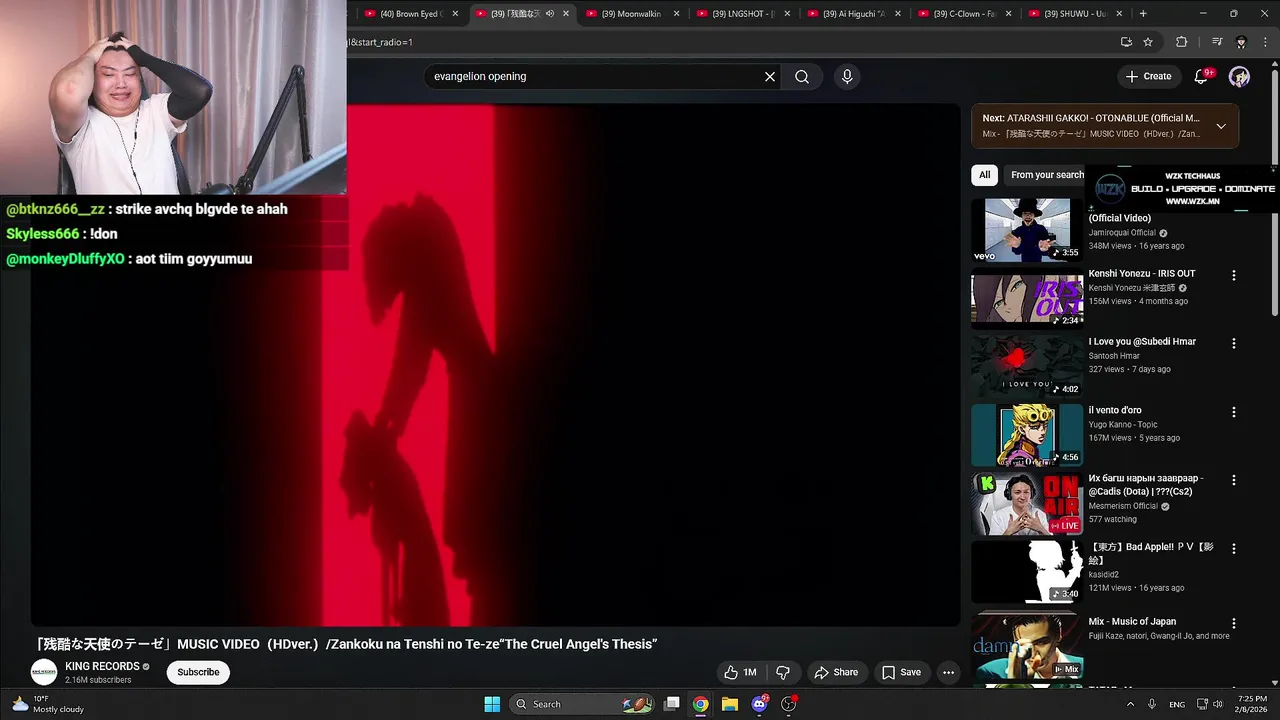This screenshot has height=720, width=1280.
Task: Open Chrome extensions puzzle icon
Action: click(x=1182, y=42)
